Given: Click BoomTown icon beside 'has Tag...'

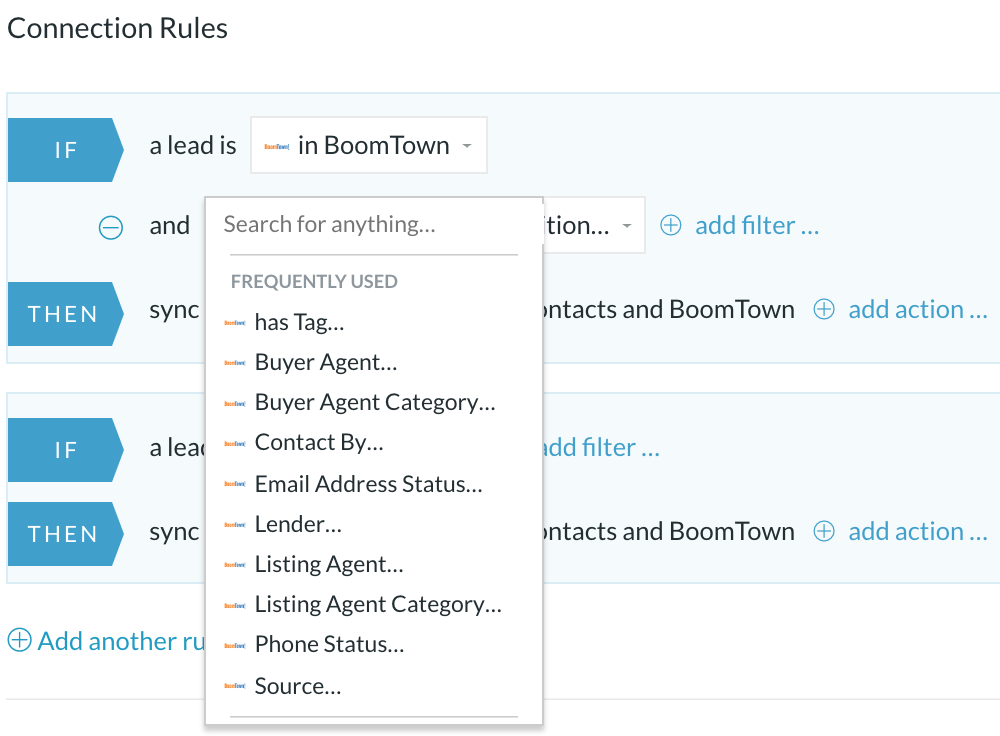Looking at the screenshot, I should (x=235, y=323).
